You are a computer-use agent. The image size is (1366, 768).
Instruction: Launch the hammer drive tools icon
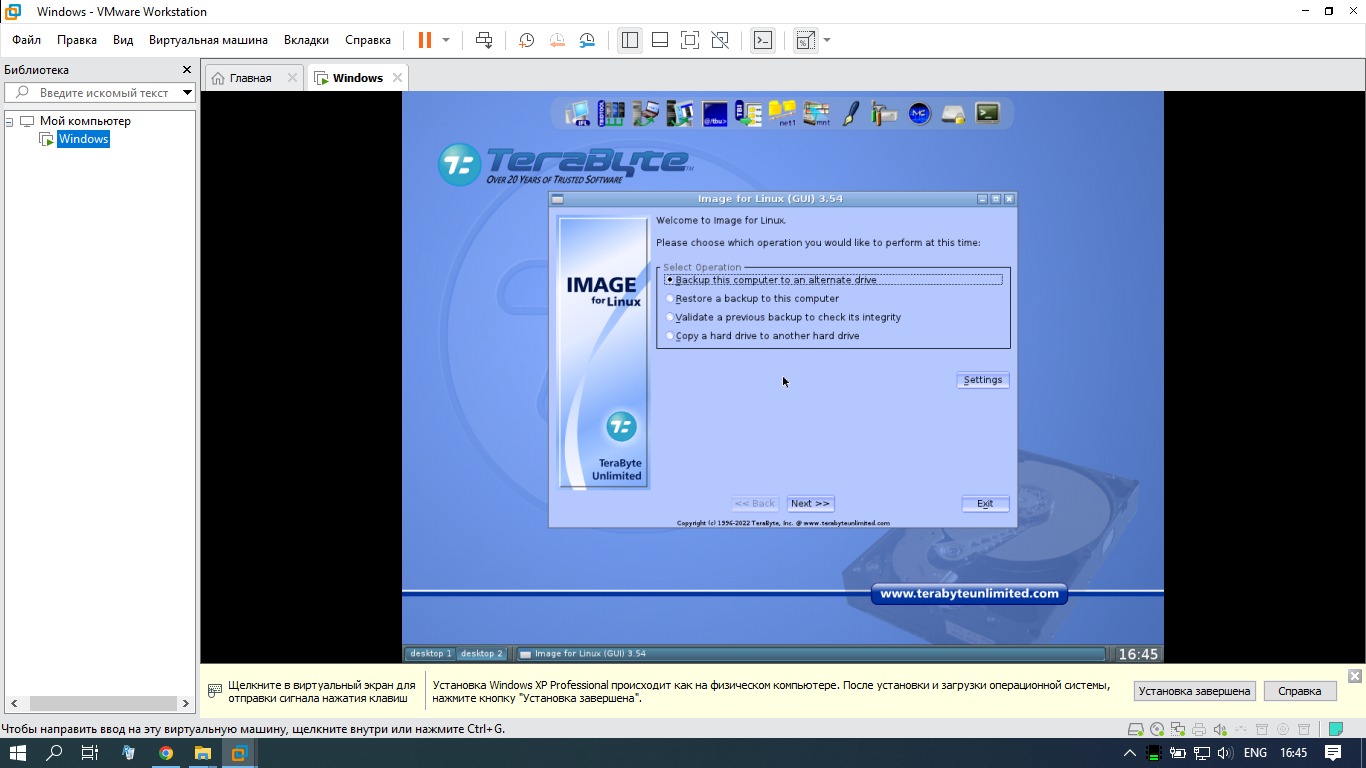pyautogui.click(x=884, y=114)
